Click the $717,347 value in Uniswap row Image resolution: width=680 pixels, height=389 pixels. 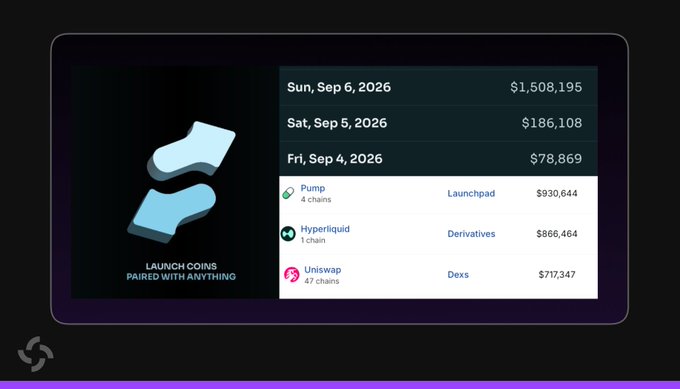pyautogui.click(x=557, y=275)
